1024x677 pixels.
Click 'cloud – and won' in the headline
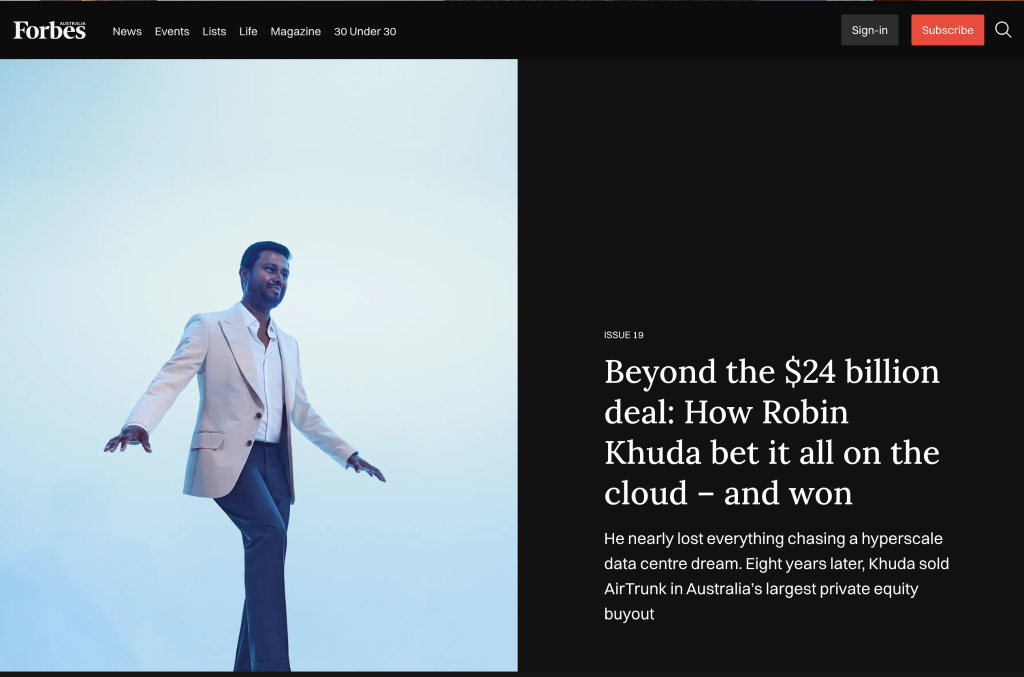click(x=728, y=493)
